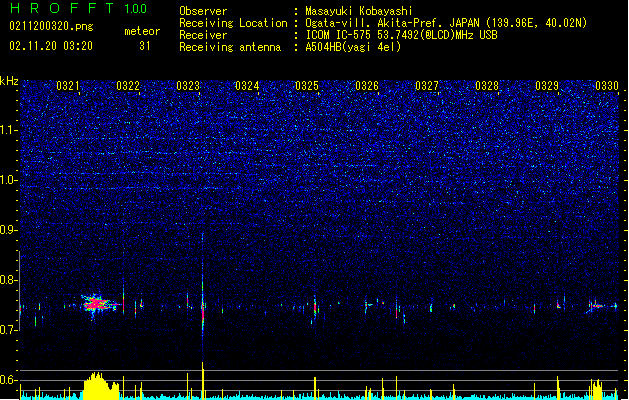Click the date stamp 02.11.20 03:20
The height and width of the screenshot is (400, 629).
click(x=51, y=46)
